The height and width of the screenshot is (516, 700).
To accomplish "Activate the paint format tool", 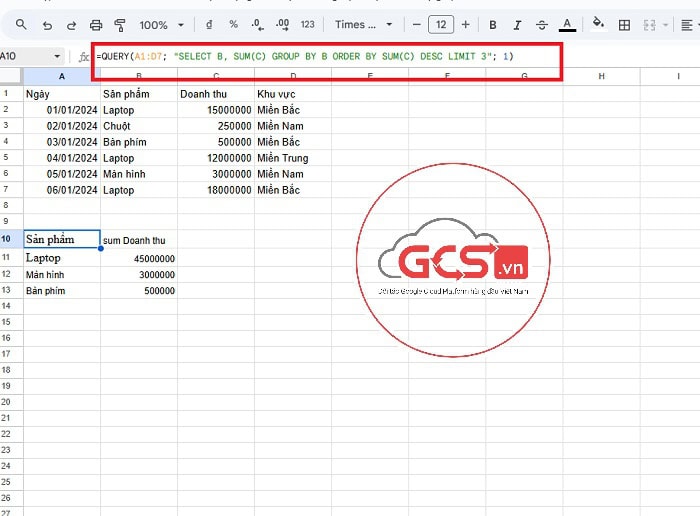I will pyautogui.click(x=120, y=24).
